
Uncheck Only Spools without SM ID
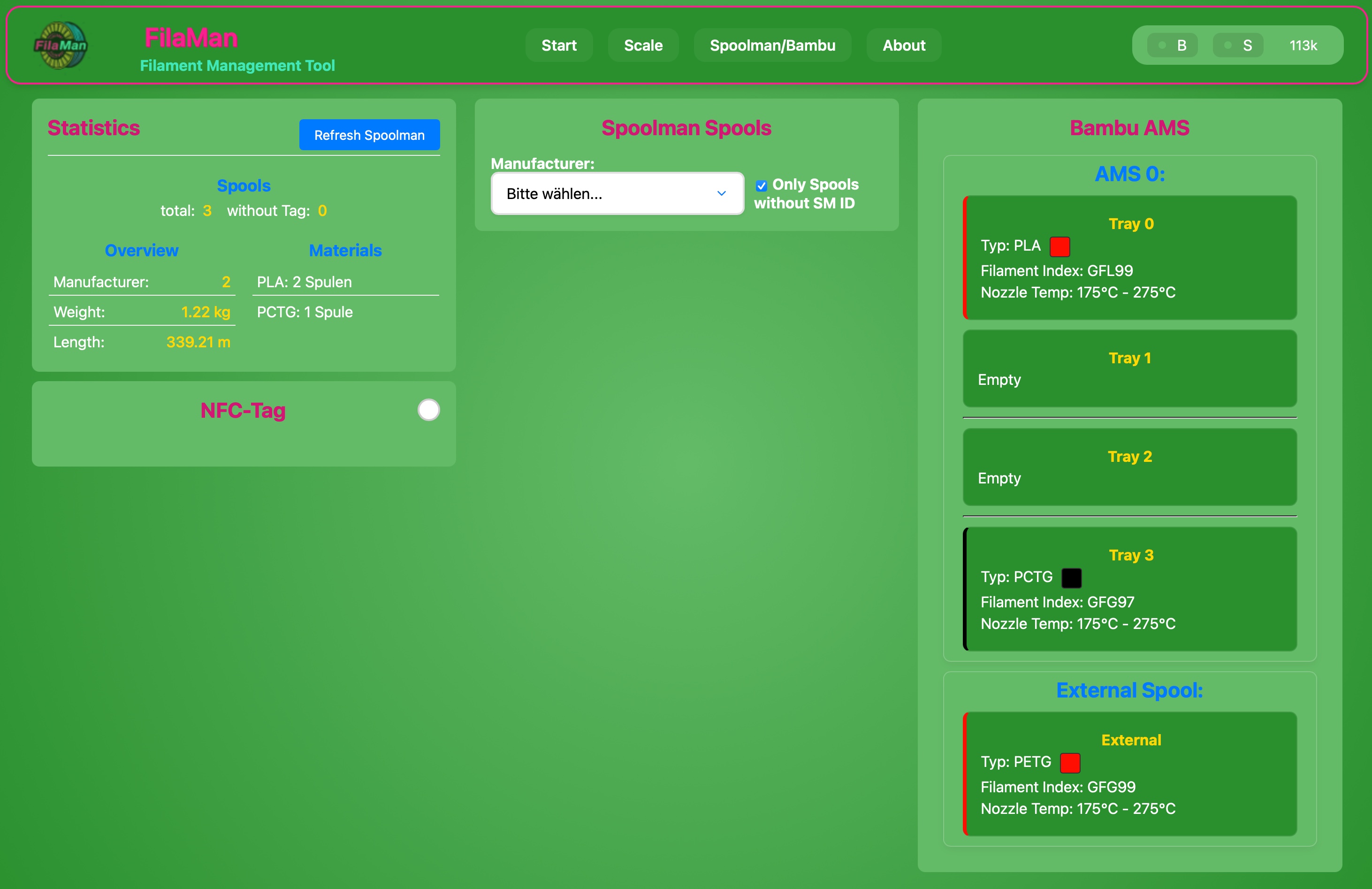tap(761, 186)
